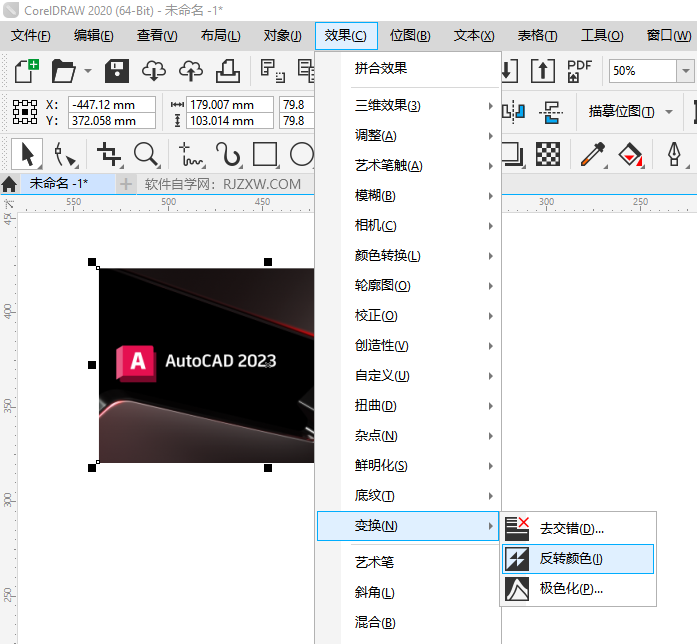This screenshot has width=697, height=644.
Task: Open the 文件(F) menu
Action: pos(31,36)
